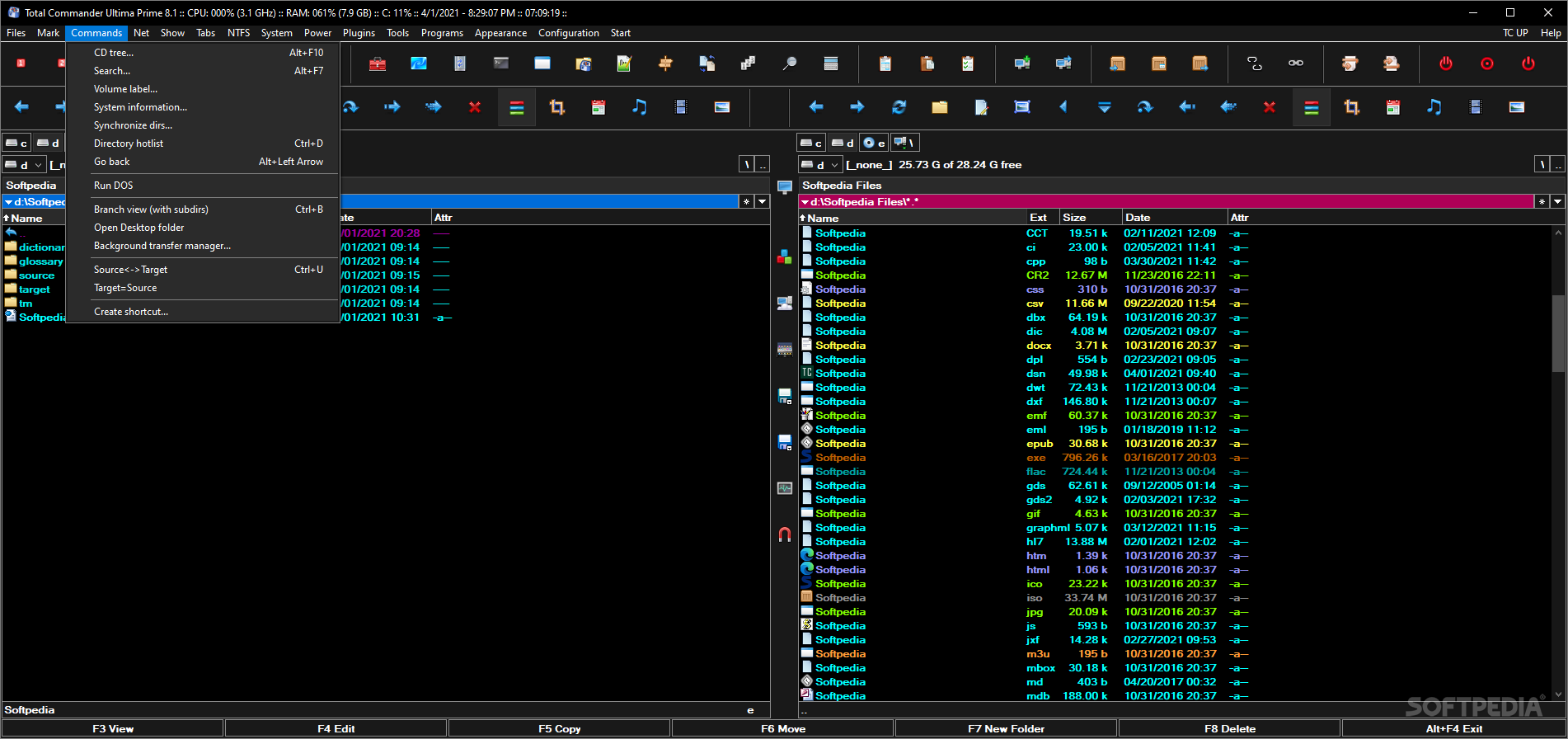
Task: Click the broken chain link icon
Action: [x=1255, y=64]
